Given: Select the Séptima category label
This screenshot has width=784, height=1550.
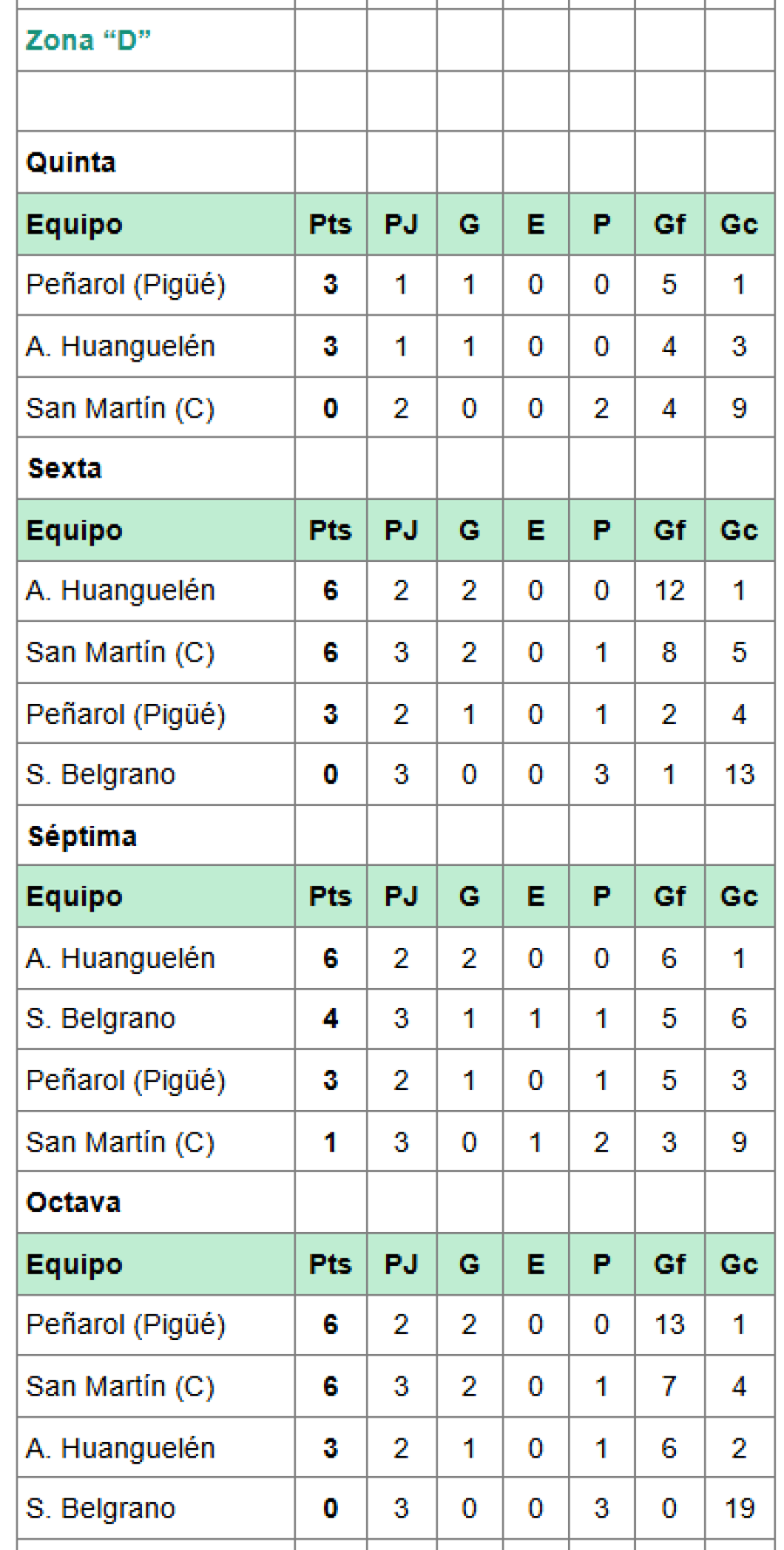Looking at the screenshot, I should click(82, 836).
